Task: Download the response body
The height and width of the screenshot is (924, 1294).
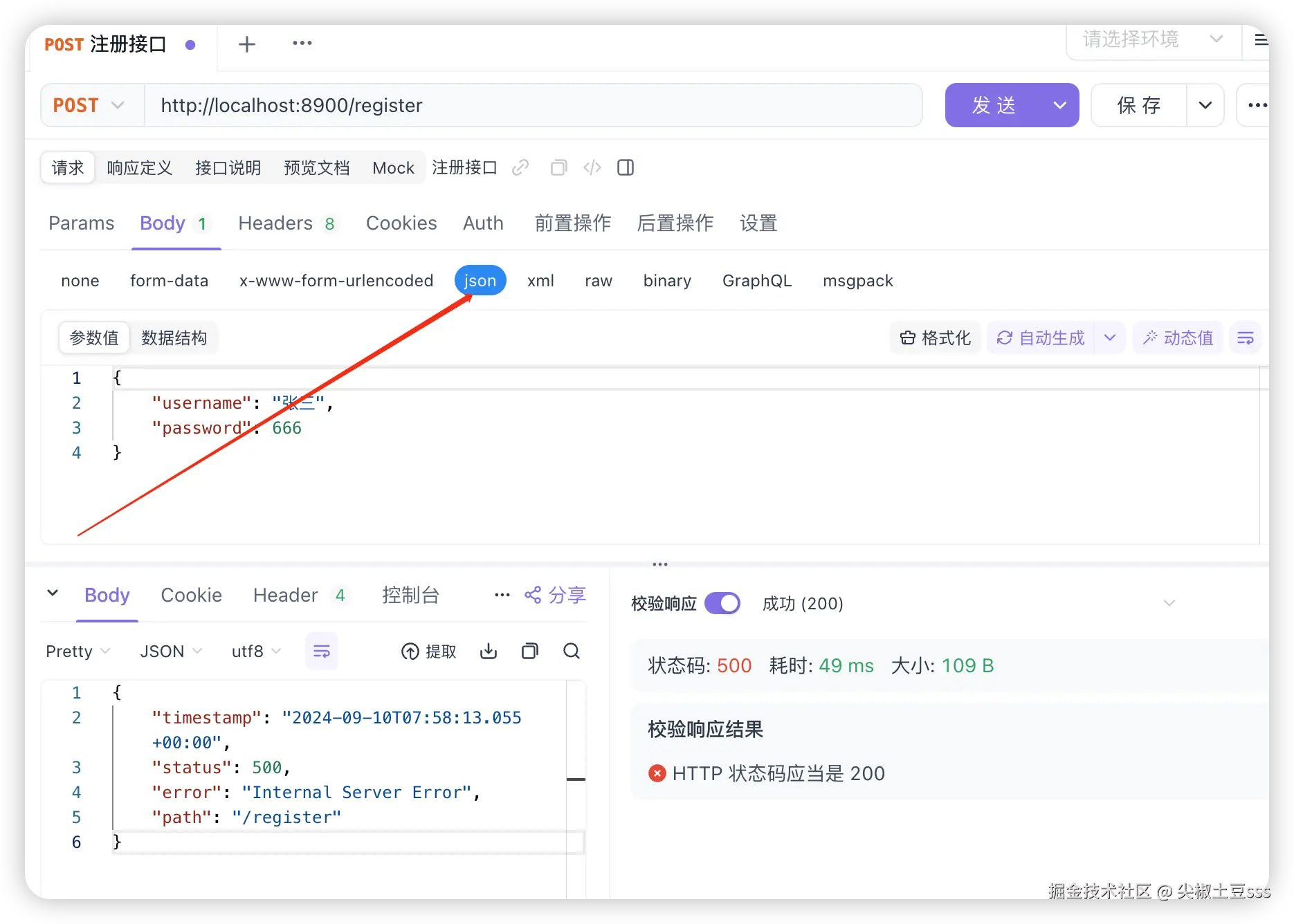Action: (x=489, y=651)
